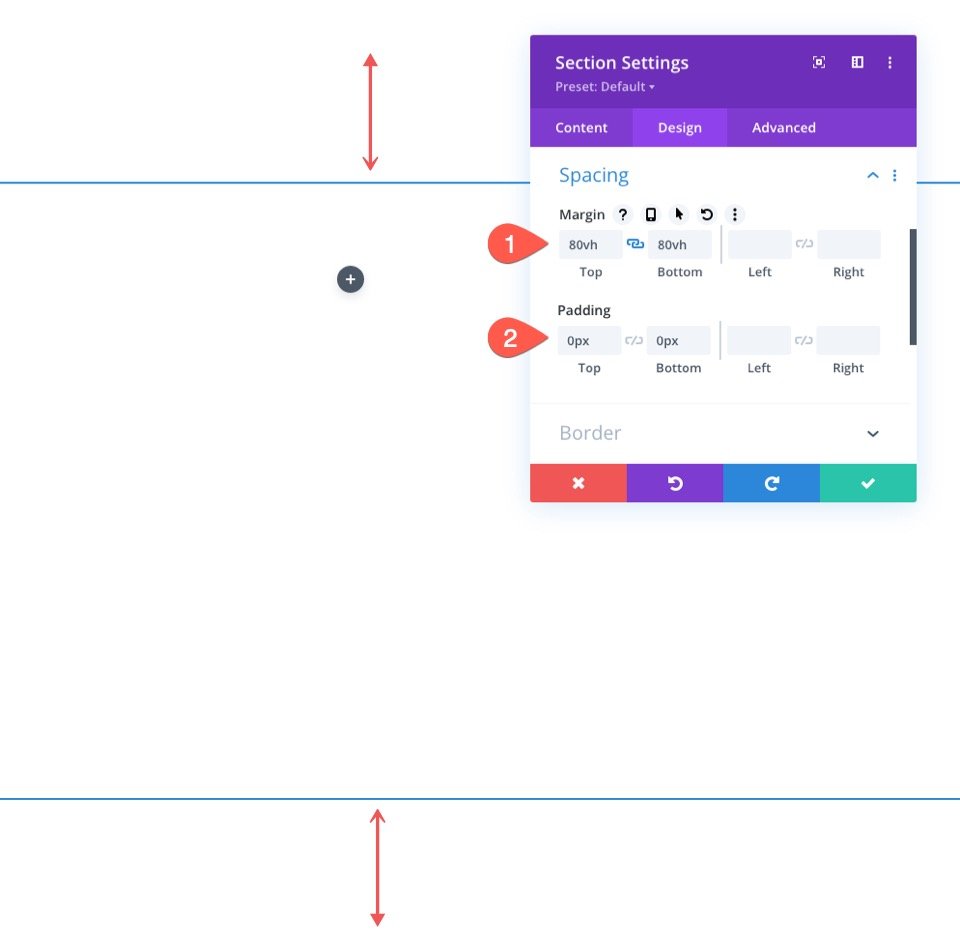Collapse the Spacing settings group
This screenshot has width=960, height=941.
coord(872,176)
